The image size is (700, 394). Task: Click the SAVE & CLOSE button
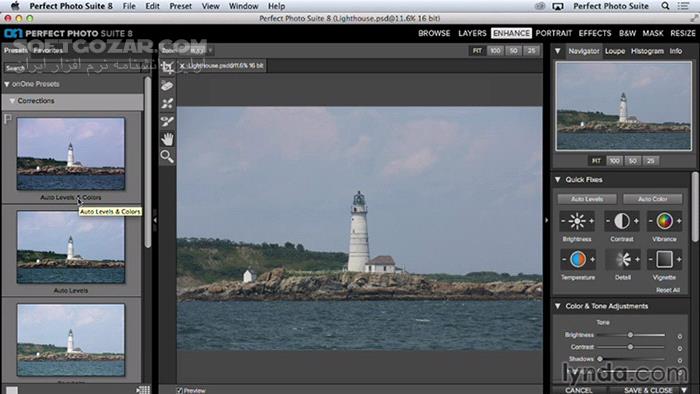pyautogui.click(x=648, y=390)
